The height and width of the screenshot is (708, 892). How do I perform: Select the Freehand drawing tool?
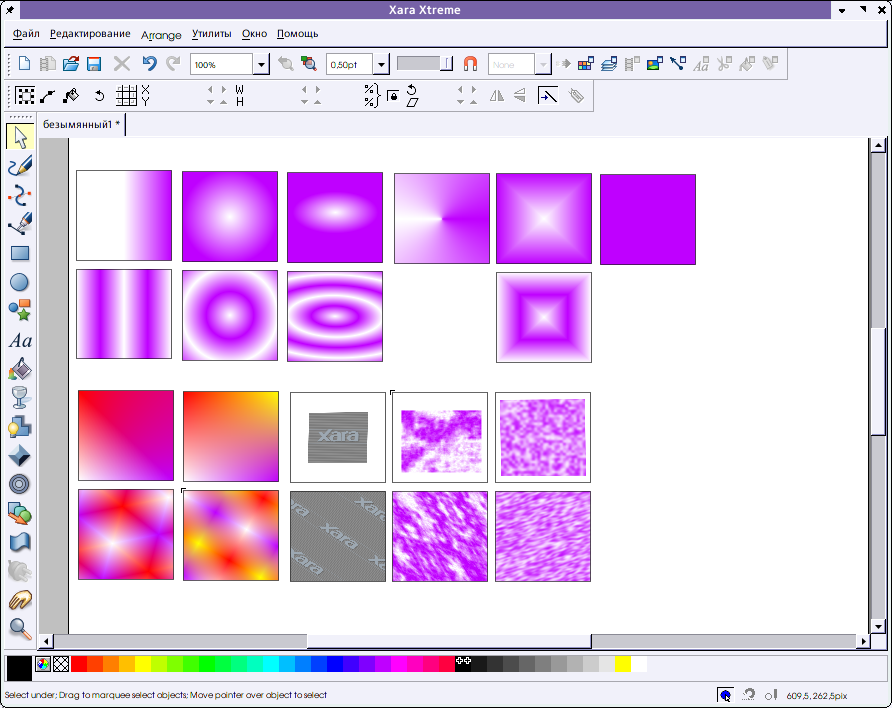(x=20, y=165)
